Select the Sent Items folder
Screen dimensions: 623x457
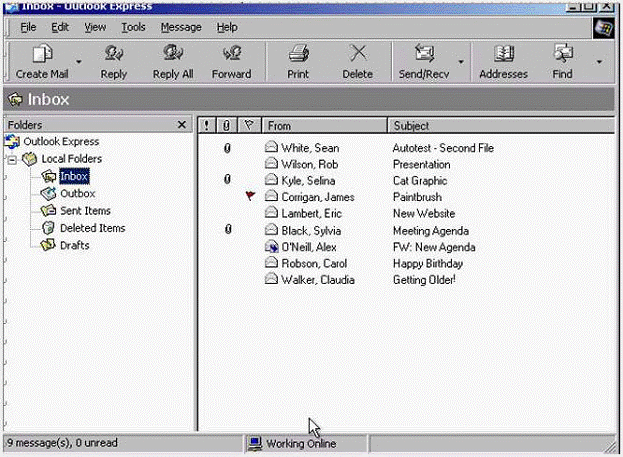tap(84, 211)
